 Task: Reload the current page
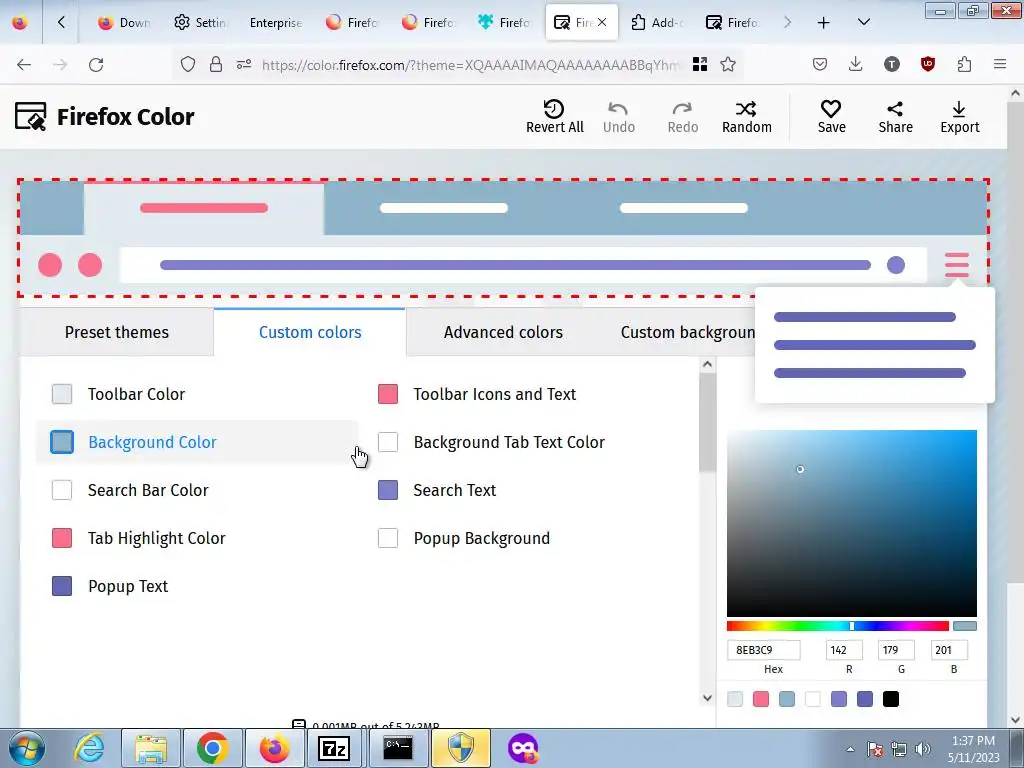pos(96,65)
